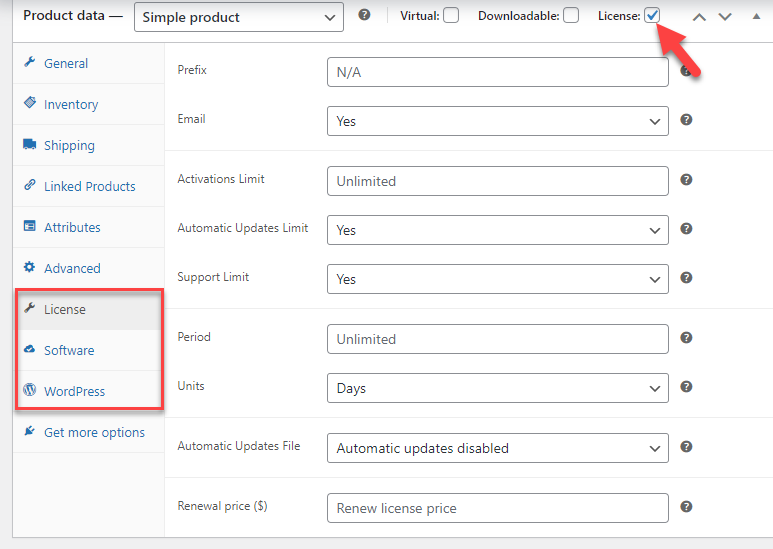Open the Email dropdown set to Yes
773x549 pixels.
pyautogui.click(x=497, y=121)
